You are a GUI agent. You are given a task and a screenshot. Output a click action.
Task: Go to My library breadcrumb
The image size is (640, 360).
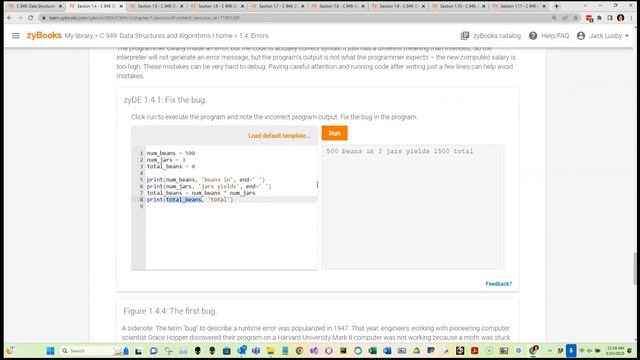(x=78, y=36)
